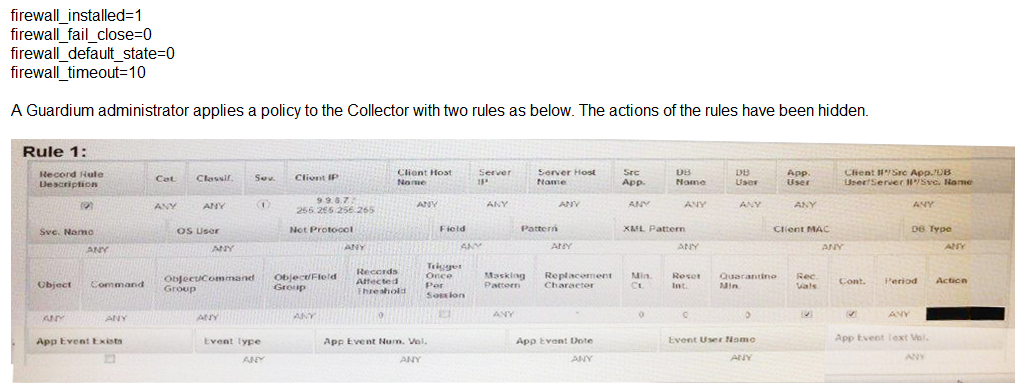Toggle the Record Rule Description checkbox
Viewport: 1033px width, 388px height.
[84, 206]
